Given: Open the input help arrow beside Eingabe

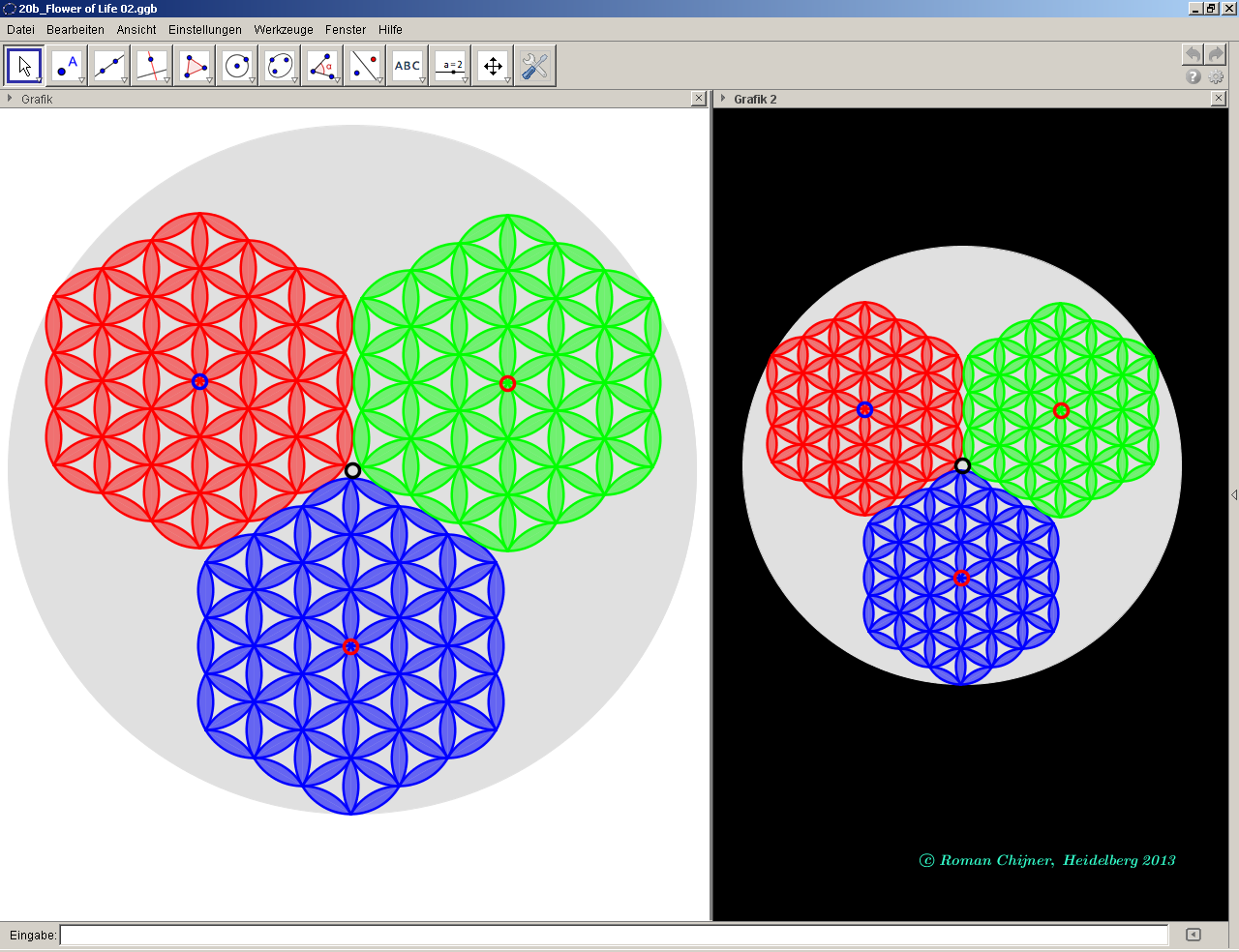Looking at the screenshot, I should (x=1193, y=935).
